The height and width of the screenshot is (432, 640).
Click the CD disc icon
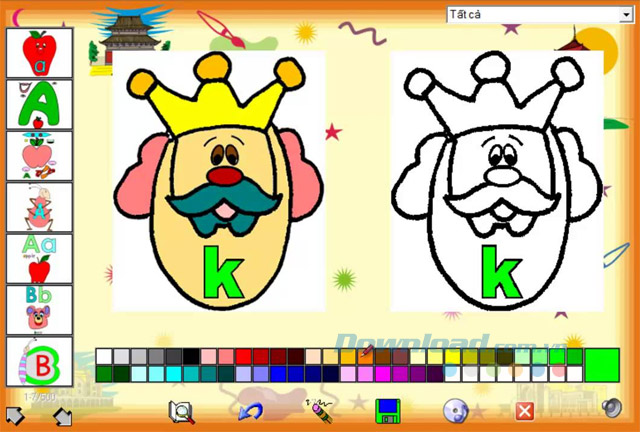click(x=456, y=411)
